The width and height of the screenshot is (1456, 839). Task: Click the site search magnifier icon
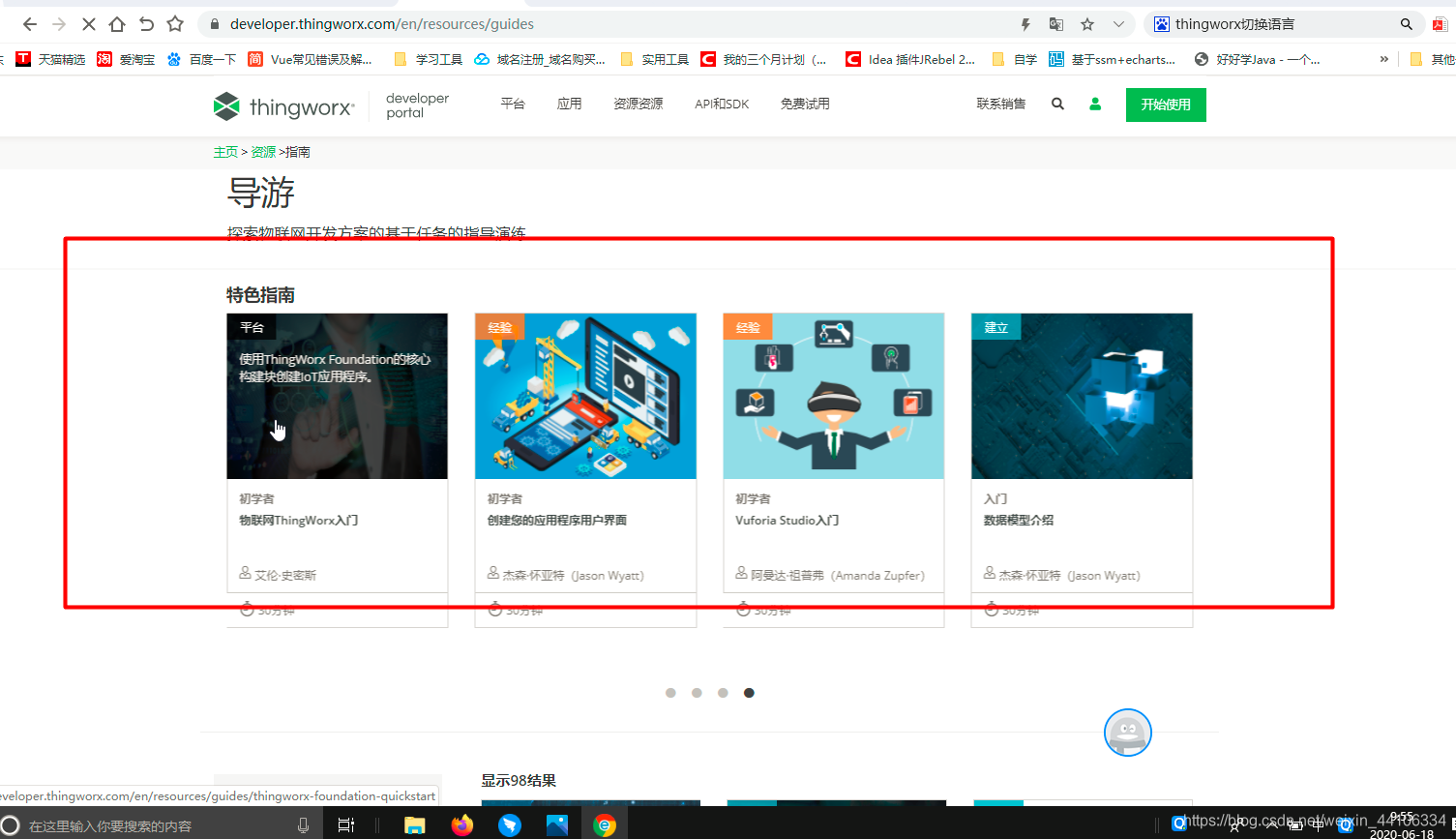pyautogui.click(x=1057, y=104)
